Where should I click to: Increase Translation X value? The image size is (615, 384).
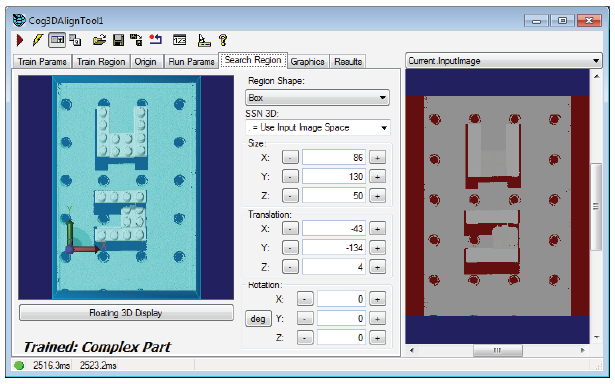377,229
